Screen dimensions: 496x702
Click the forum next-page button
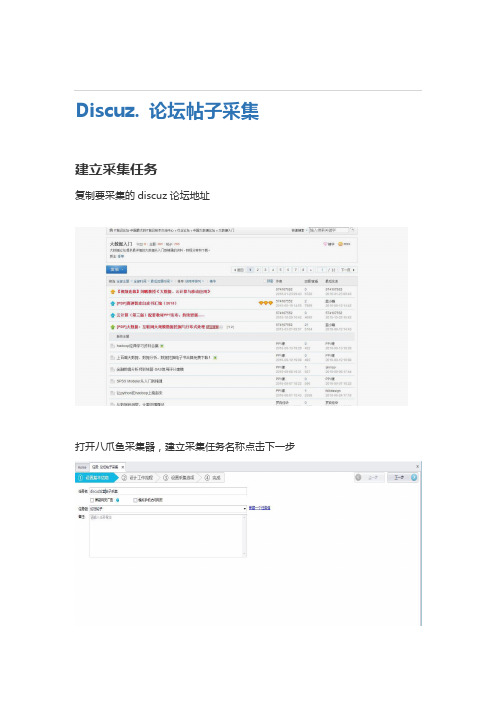347,270
